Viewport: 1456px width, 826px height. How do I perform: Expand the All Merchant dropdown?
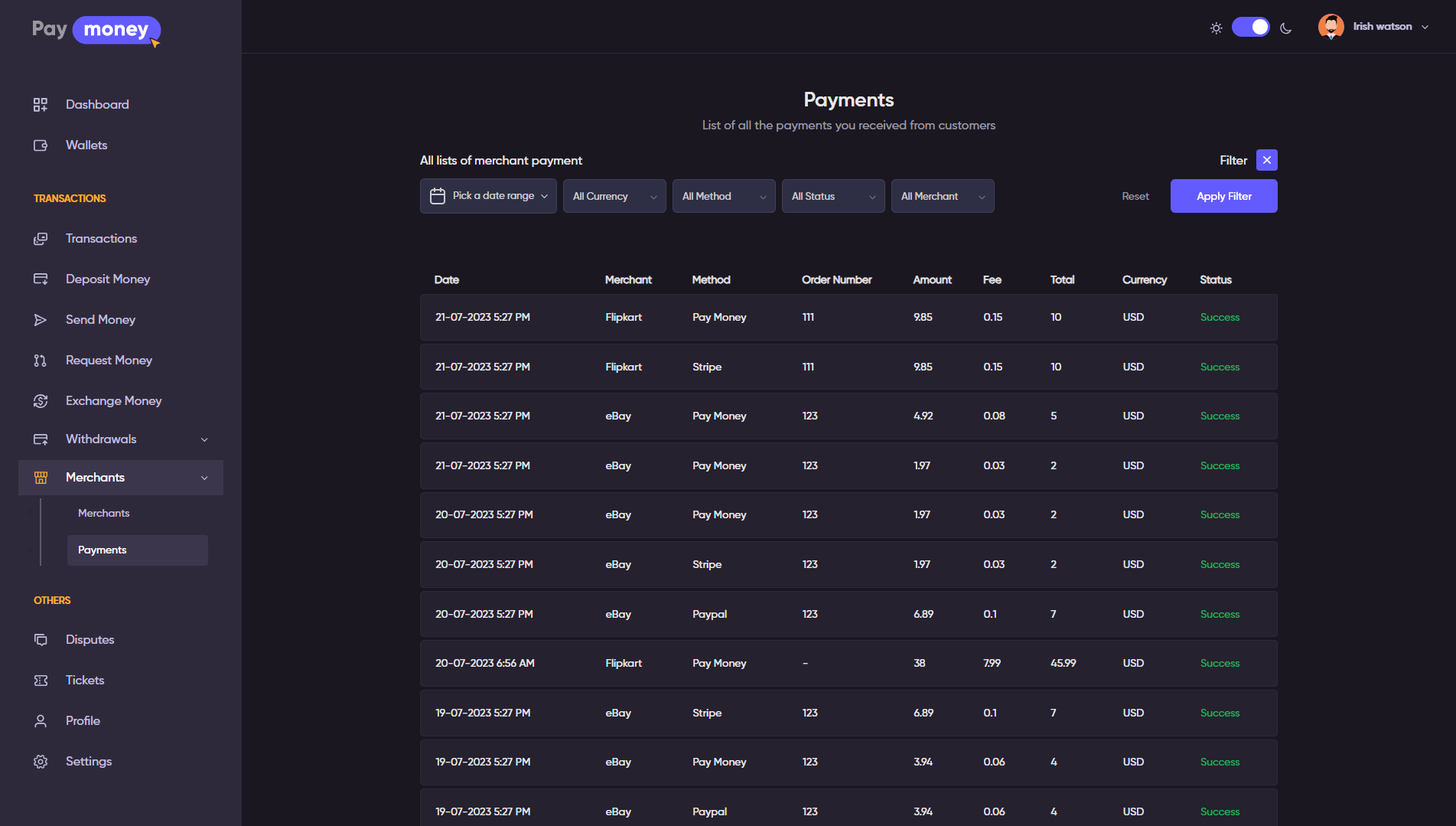[x=943, y=196]
